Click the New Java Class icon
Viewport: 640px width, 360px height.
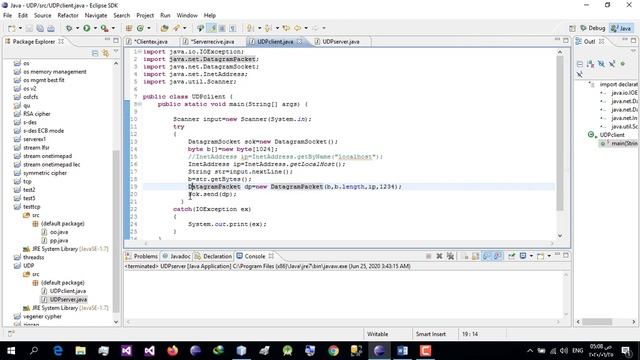tap(140, 28)
